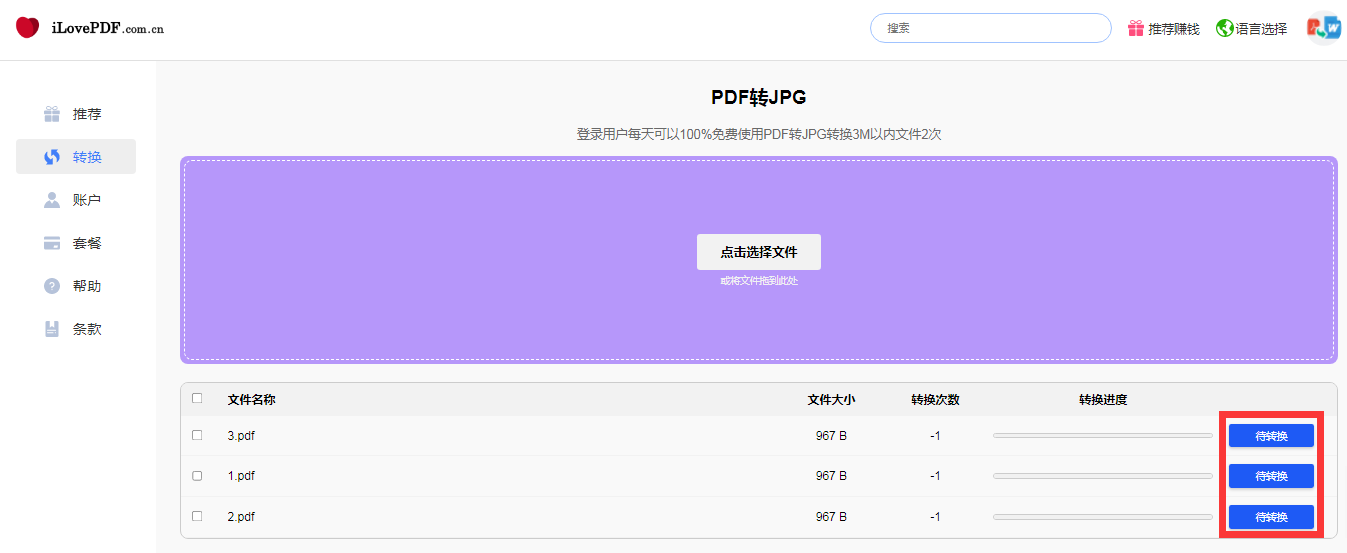1347x553 pixels.
Task: Click the 套餐 card icon in sidebar
Action: click(52, 243)
